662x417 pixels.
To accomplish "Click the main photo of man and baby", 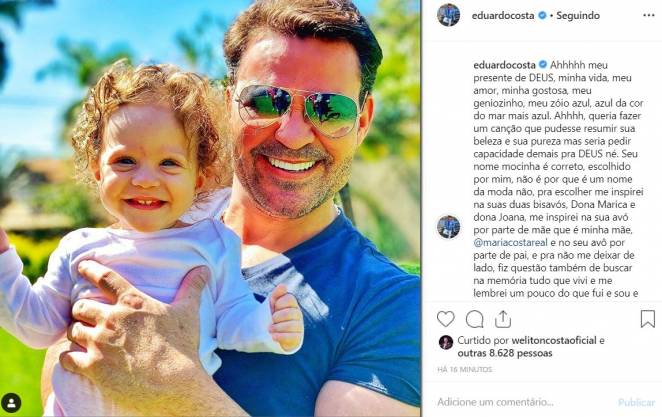I will coord(210,208).
